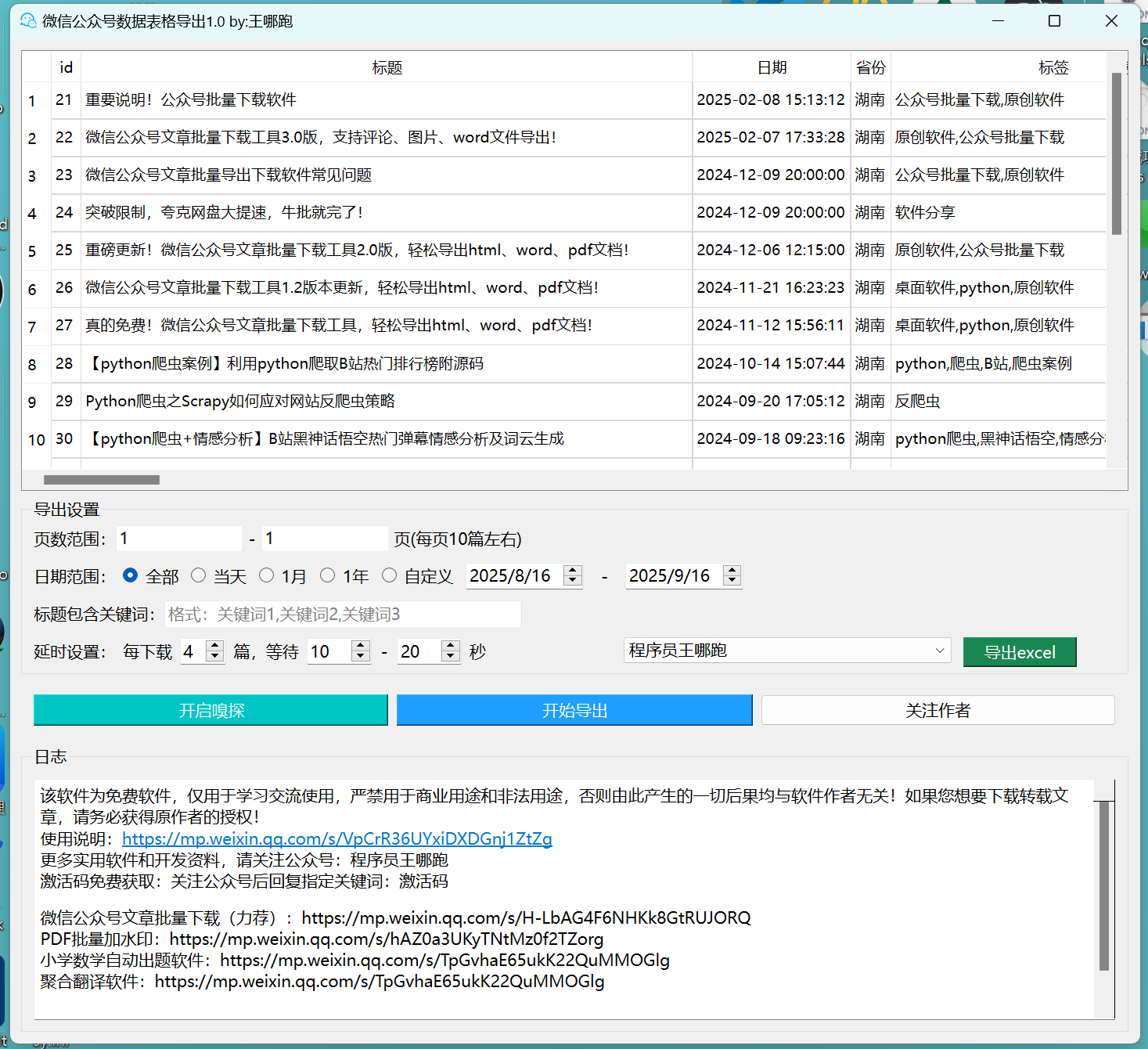Decrease the 每下载 article count of 4
1148x1049 pixels.
tap(214, 657)
